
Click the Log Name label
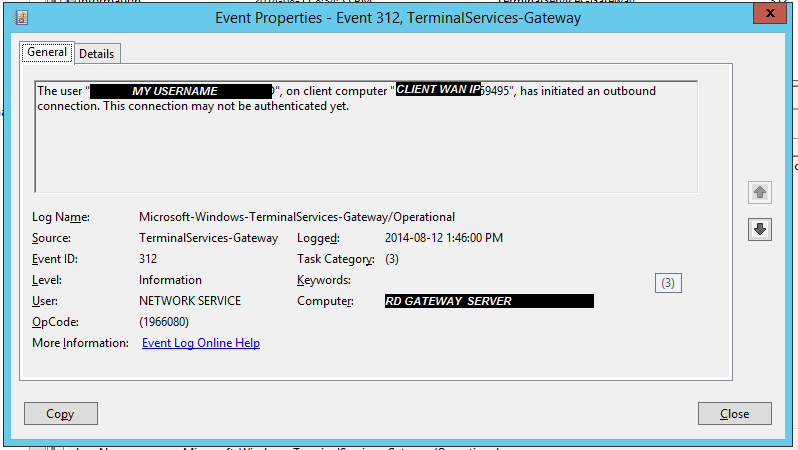[61, 217]
